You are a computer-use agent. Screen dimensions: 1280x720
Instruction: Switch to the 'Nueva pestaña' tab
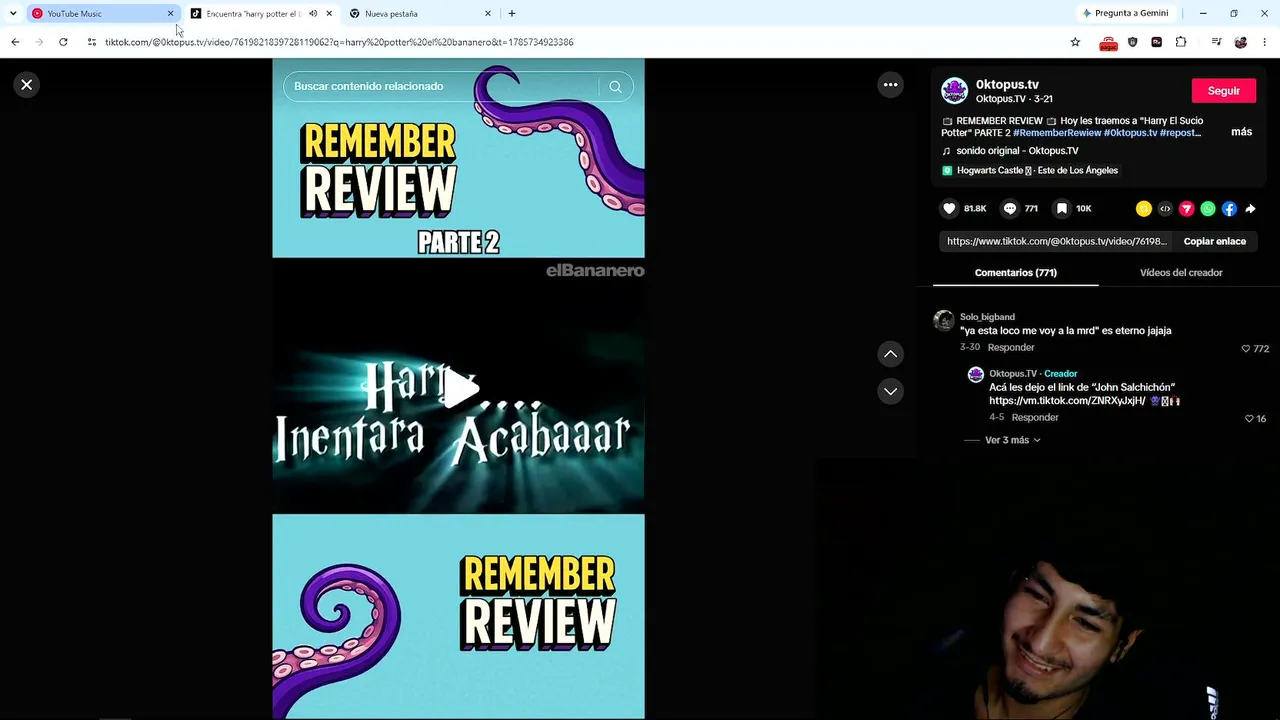point(420,14)
